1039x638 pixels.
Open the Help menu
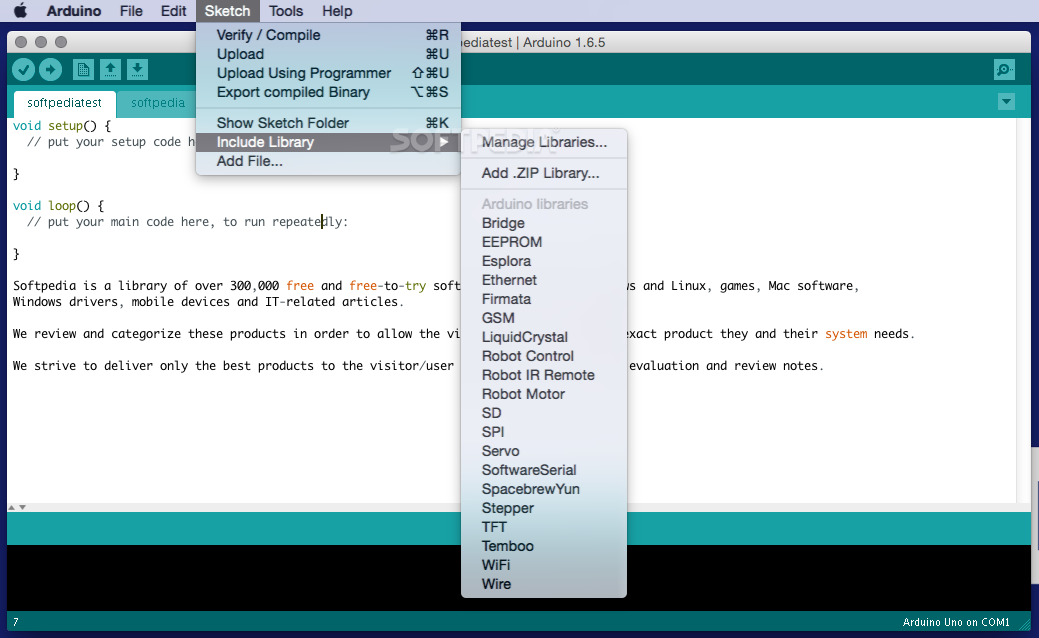[337, 11]
